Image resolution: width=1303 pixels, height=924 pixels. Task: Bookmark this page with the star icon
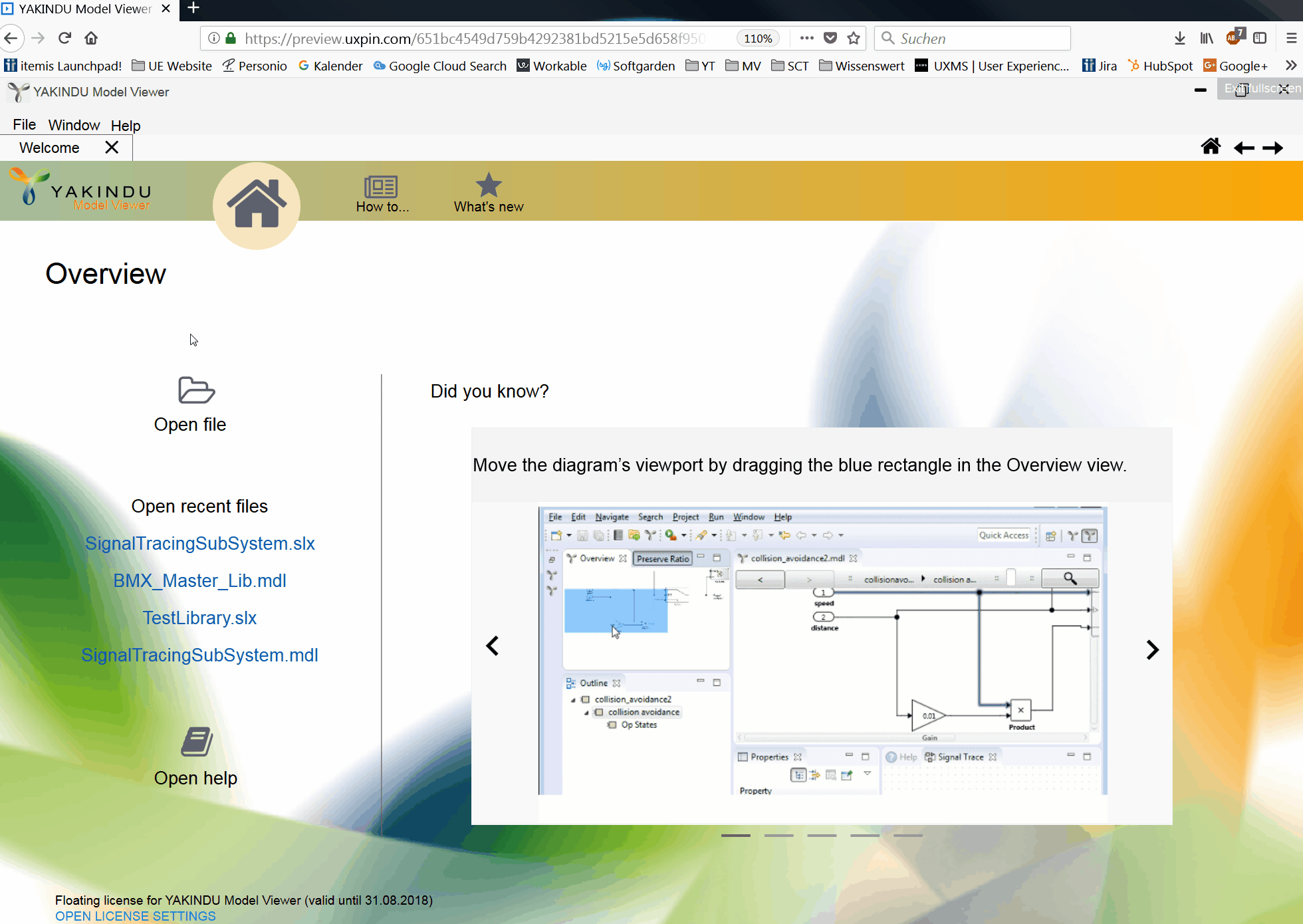[854, 39]
